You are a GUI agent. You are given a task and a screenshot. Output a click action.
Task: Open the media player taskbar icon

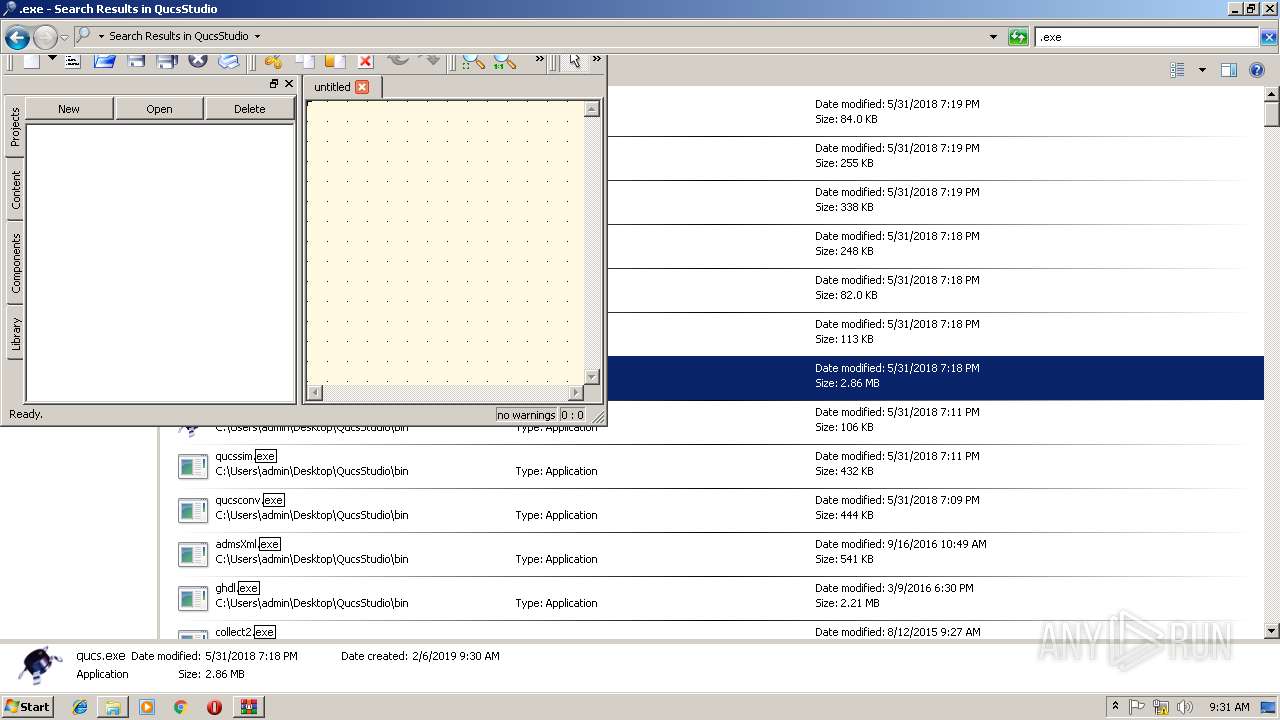point(147,707)
